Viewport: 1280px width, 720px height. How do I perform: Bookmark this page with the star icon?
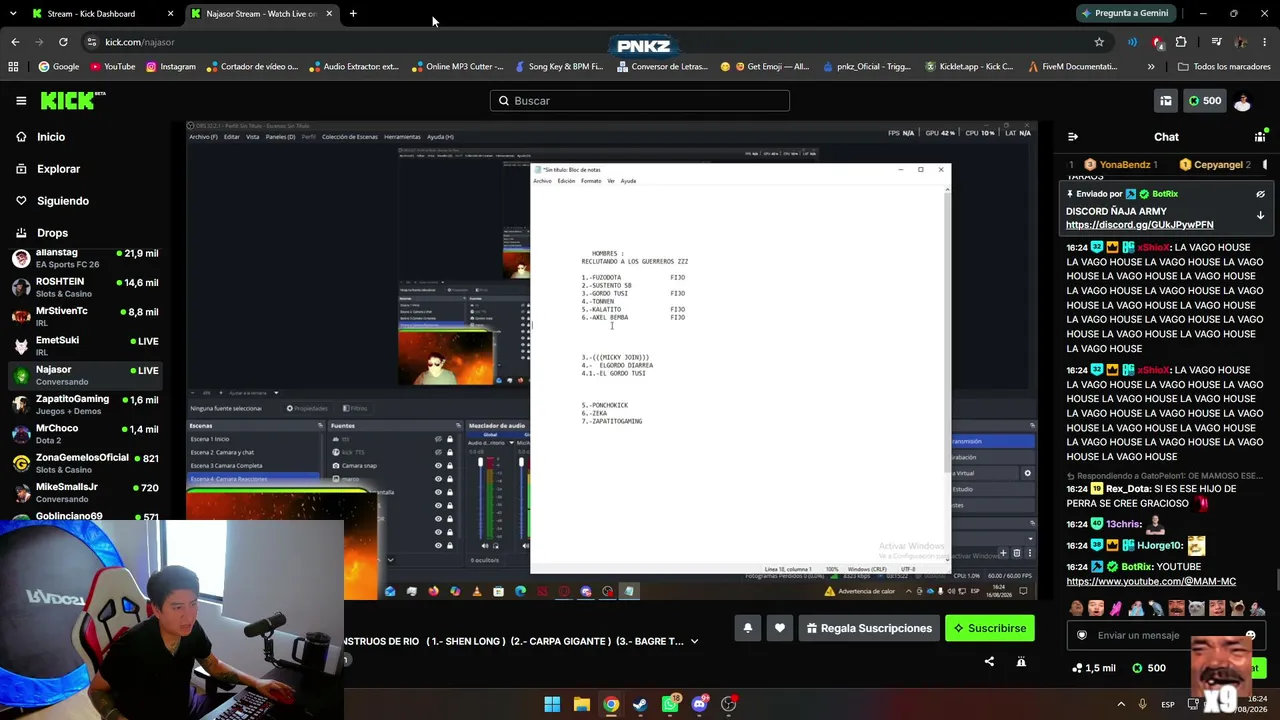click(1099, 42)
